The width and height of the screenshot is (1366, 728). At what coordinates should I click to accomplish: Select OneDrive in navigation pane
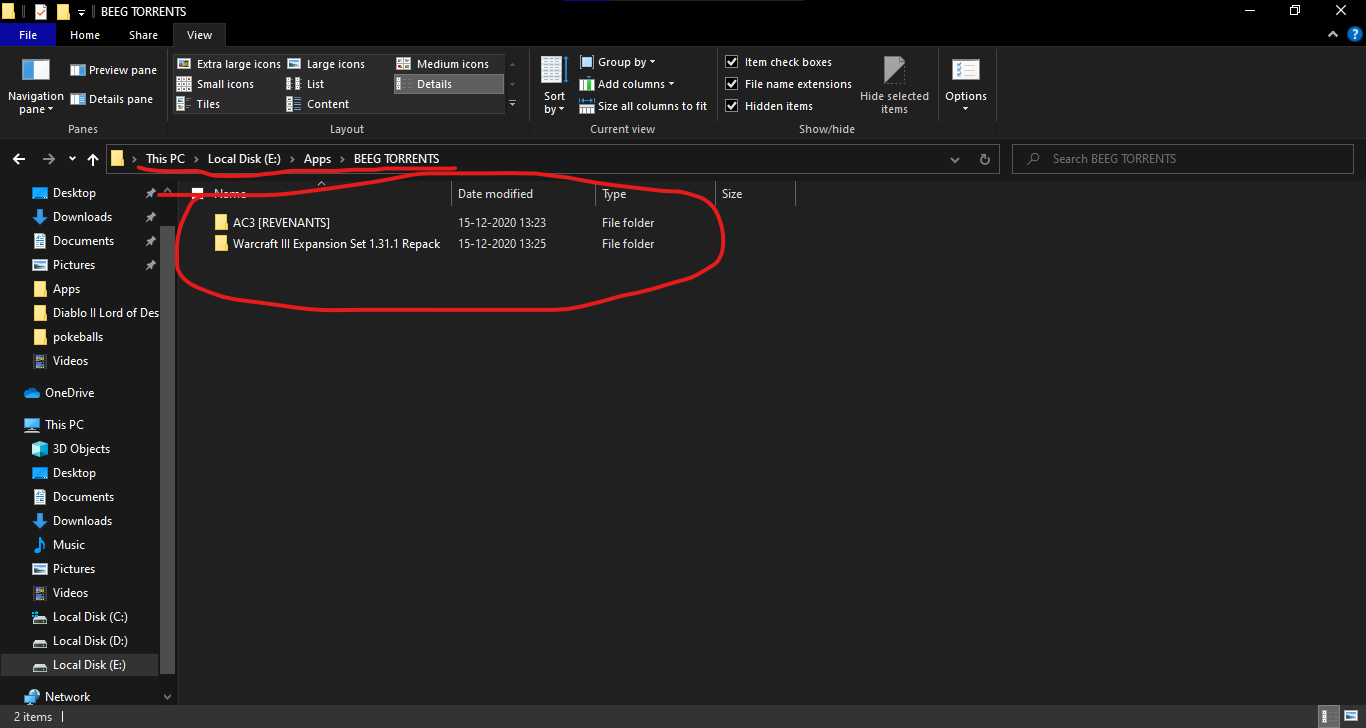[69, 393]
